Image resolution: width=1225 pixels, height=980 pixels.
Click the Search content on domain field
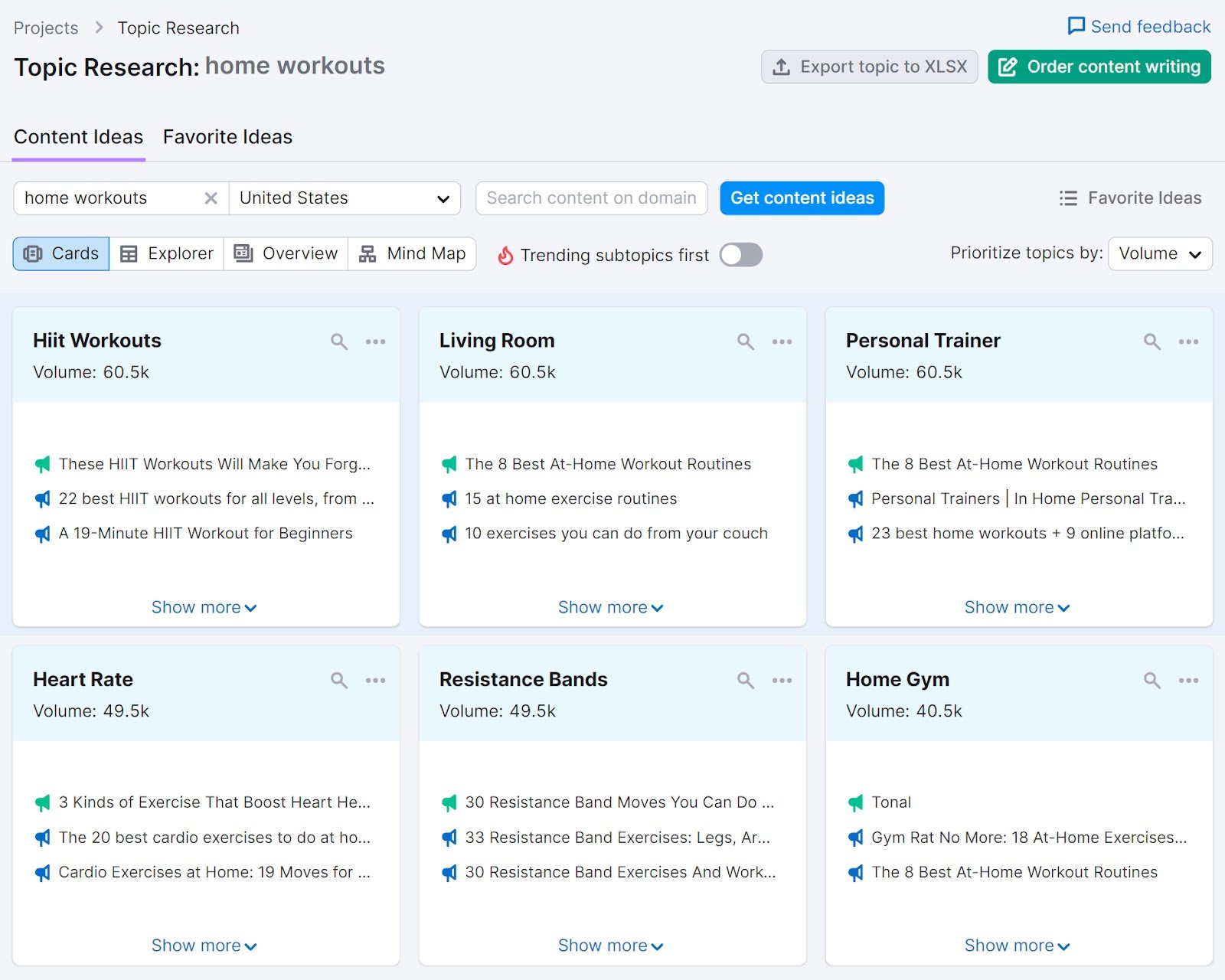[x=591, y=198]
